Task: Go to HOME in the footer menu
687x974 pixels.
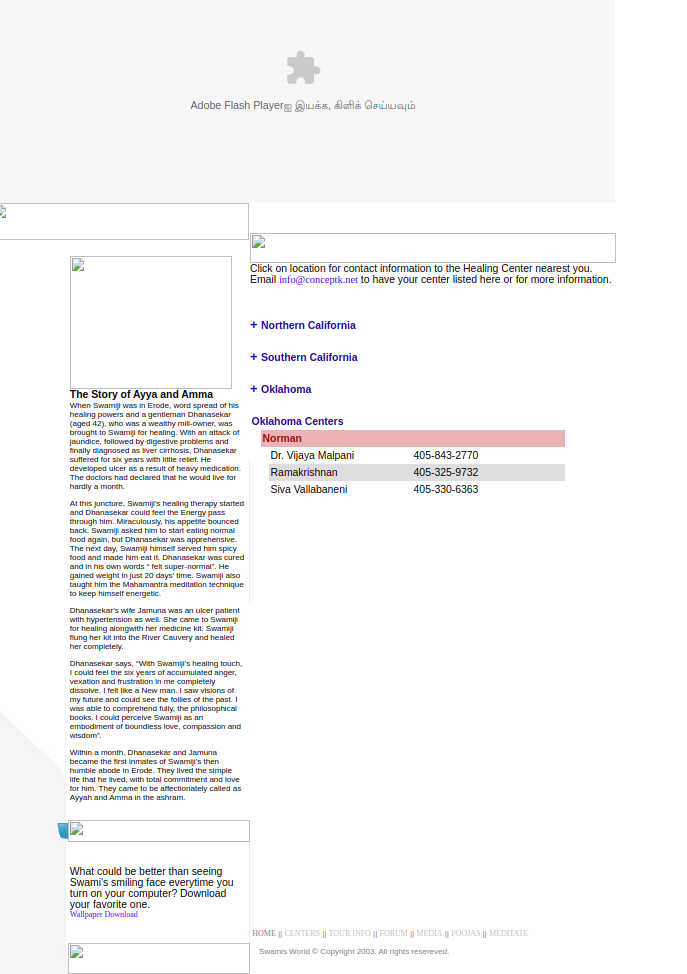Action: (x=263, y=933)
